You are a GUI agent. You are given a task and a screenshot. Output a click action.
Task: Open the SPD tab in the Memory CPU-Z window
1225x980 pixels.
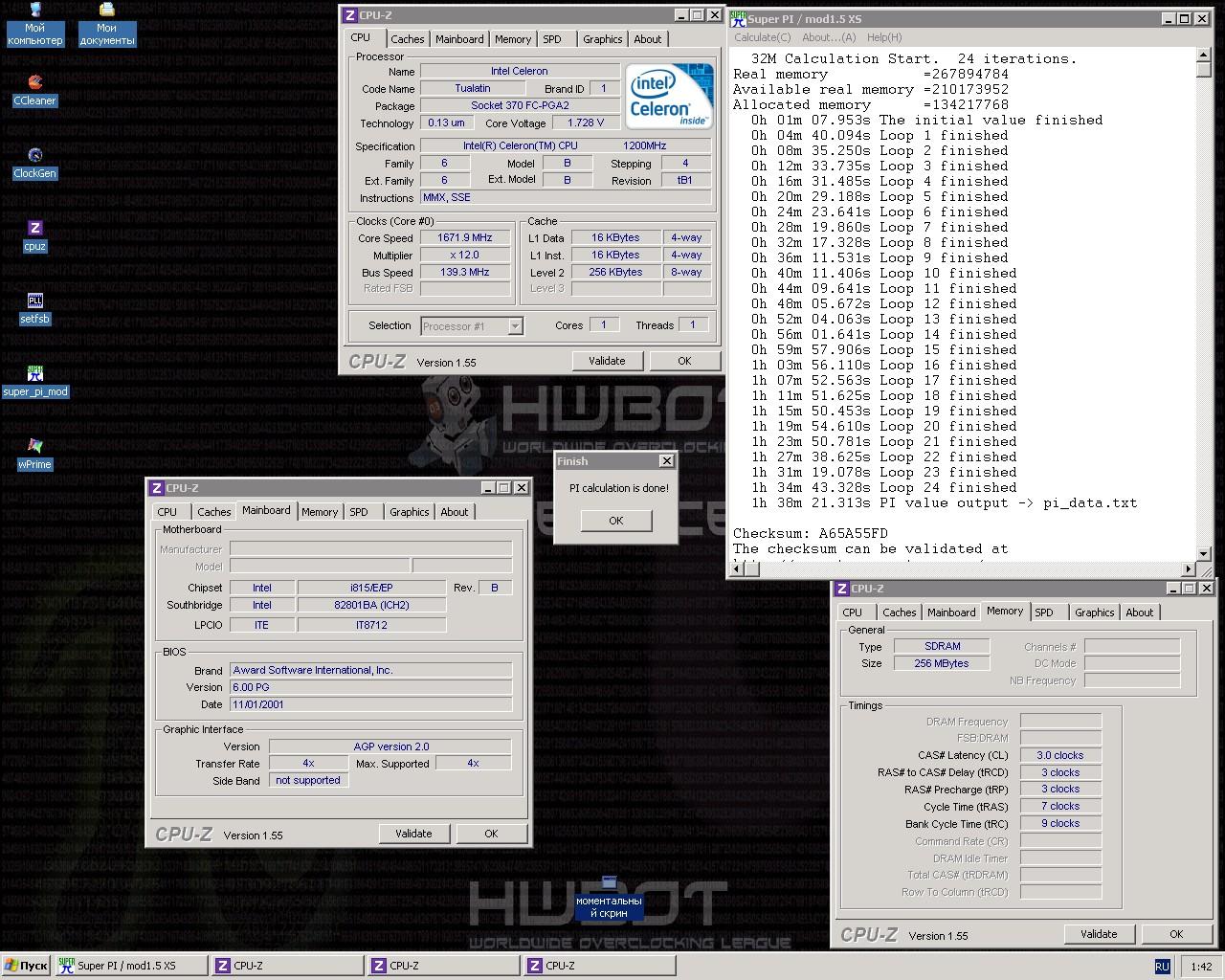(1044, 612)
